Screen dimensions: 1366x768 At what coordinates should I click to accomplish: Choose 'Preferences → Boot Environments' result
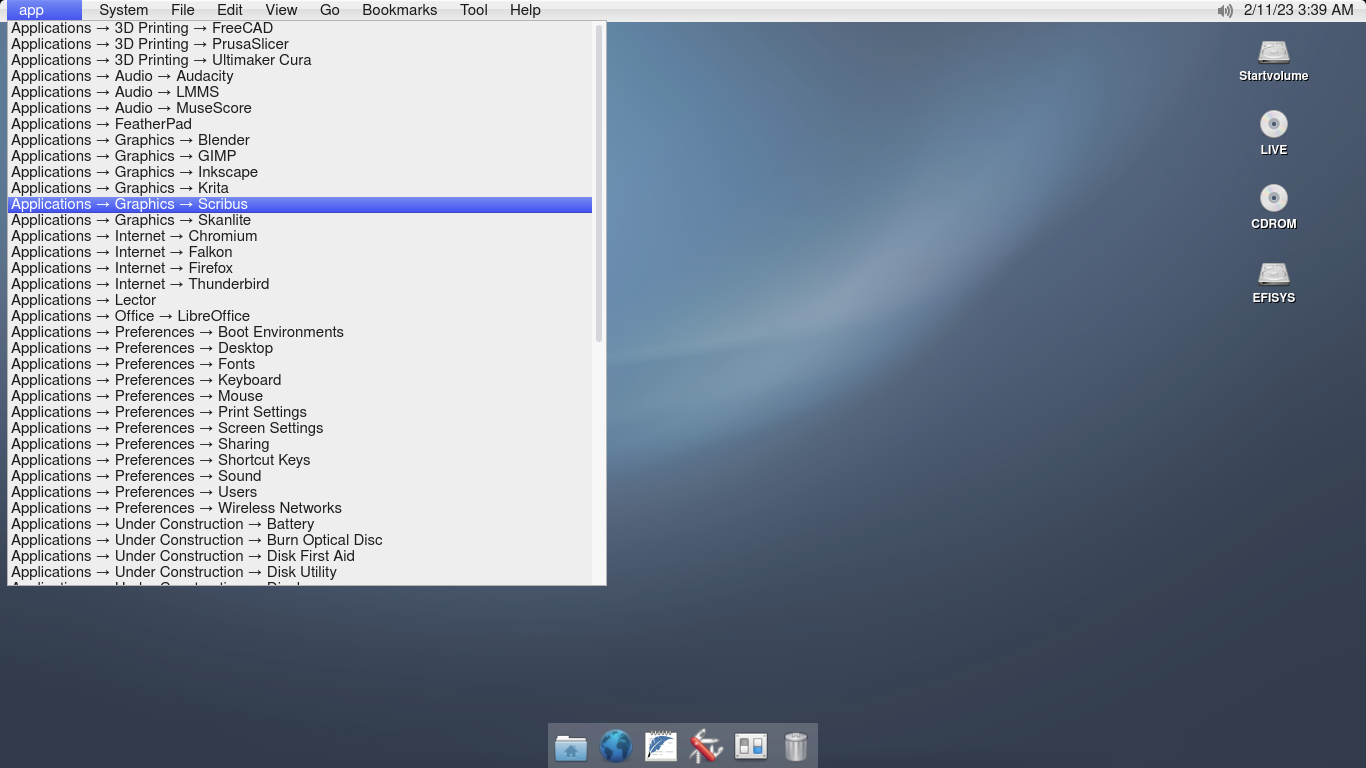point(300,332)
